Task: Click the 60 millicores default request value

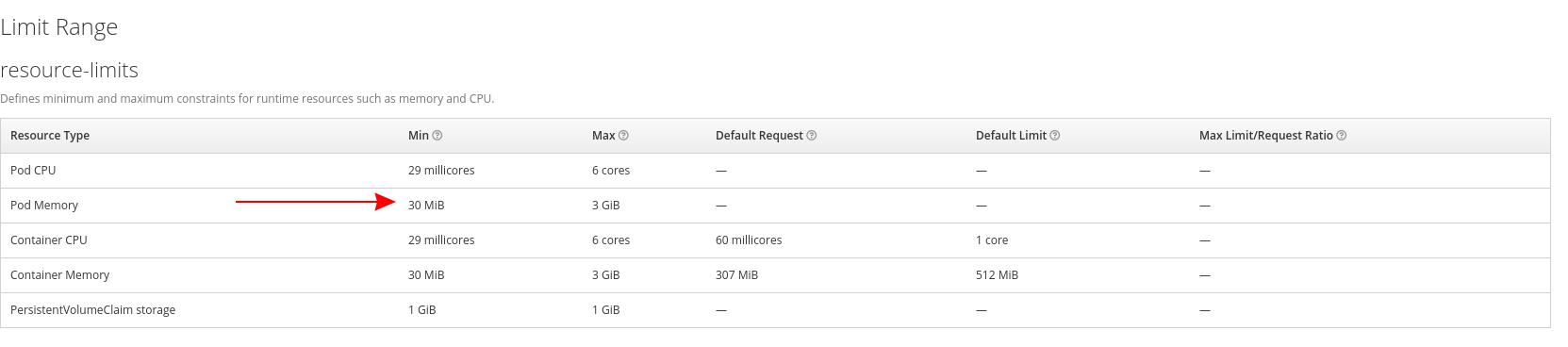Action: (749, 240)
